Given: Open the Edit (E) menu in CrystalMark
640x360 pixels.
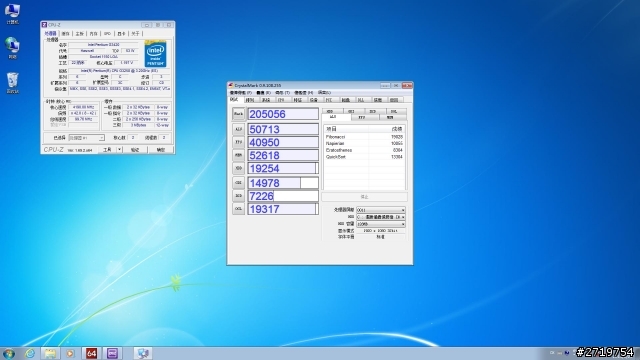Looking at the screenshot, I should (263, 93).
